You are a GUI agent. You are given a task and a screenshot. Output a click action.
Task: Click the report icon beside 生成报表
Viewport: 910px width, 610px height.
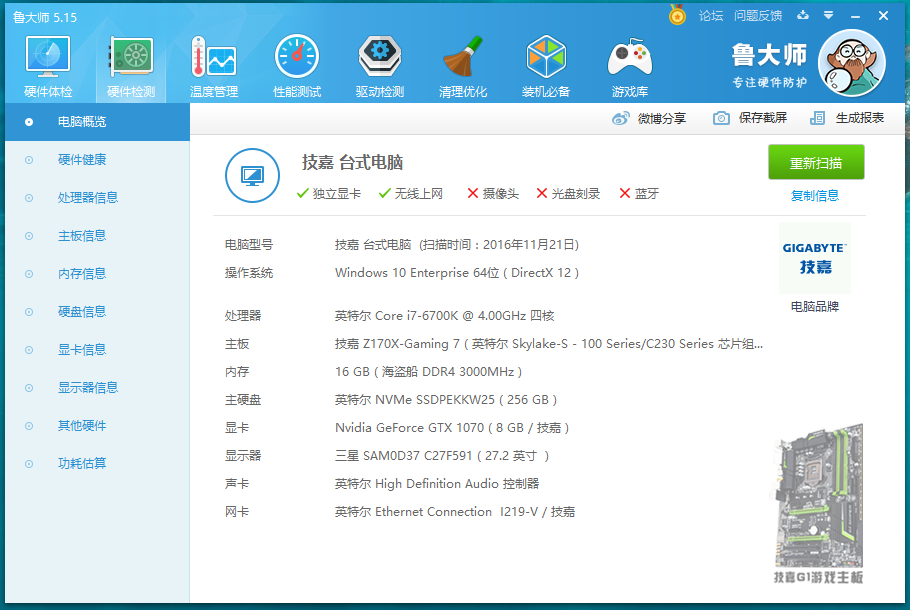pos(817,118)
